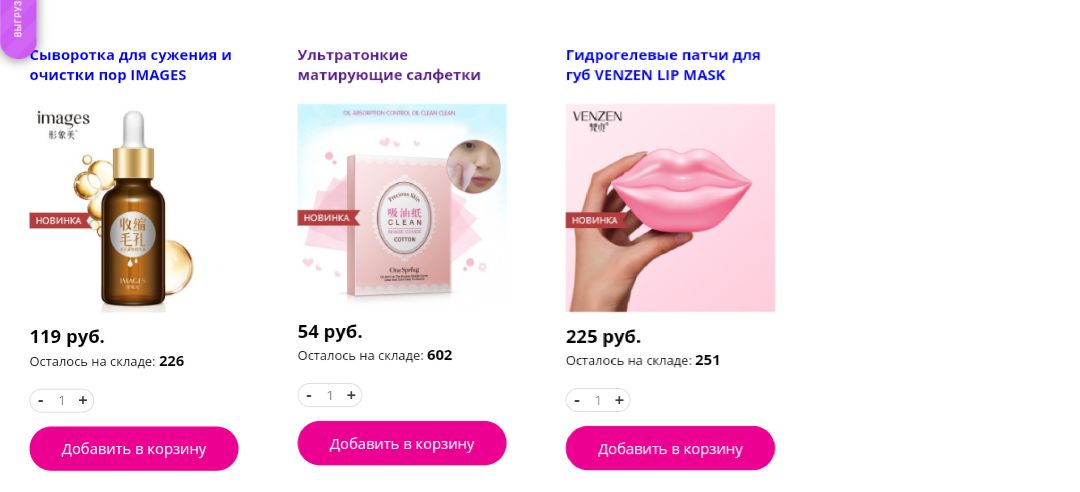Add the 225 руб. lip mask to cart
The image size is (1080, 492).
tap(670, 449)
